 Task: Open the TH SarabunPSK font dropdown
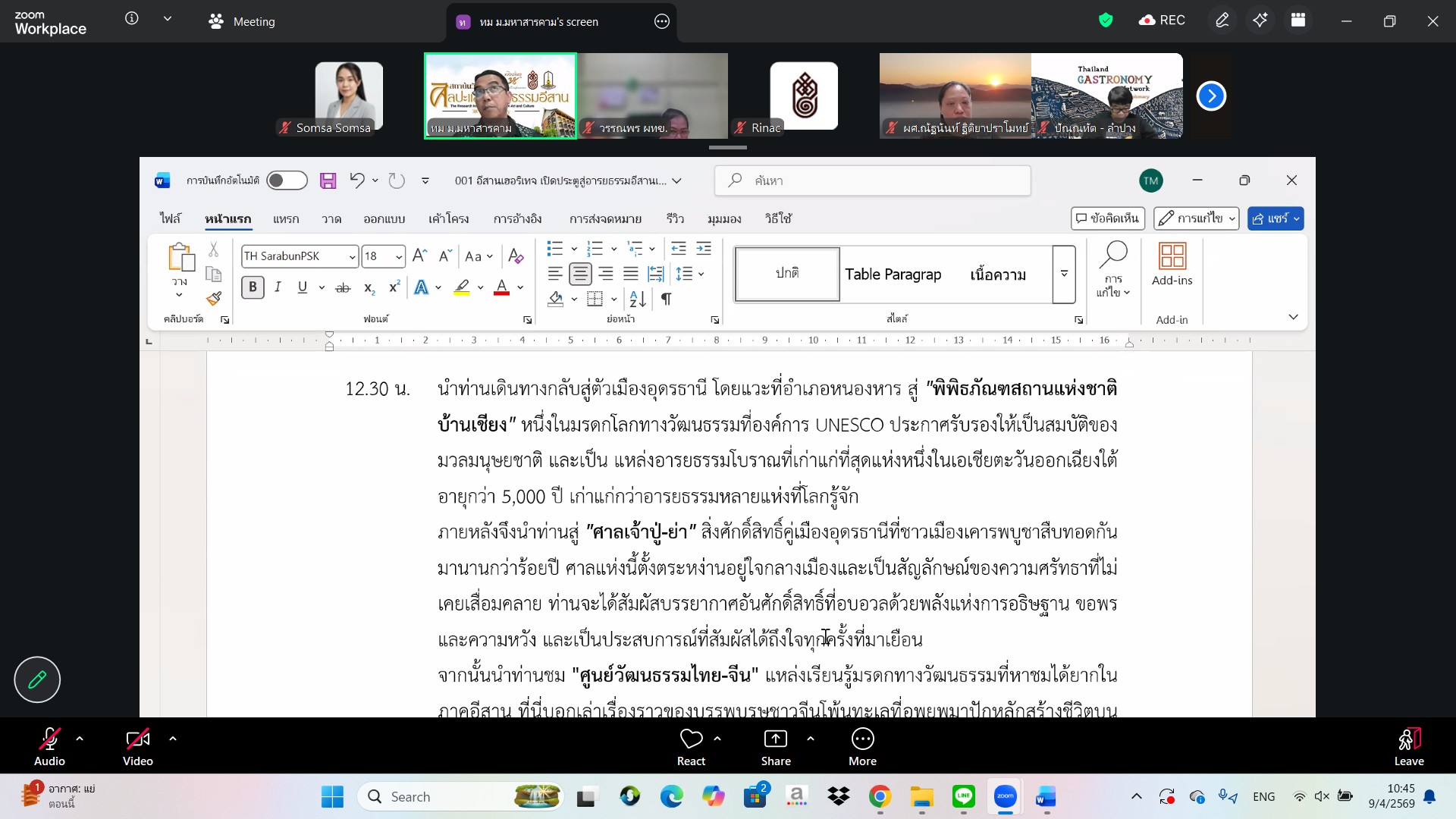click(352, 257)
